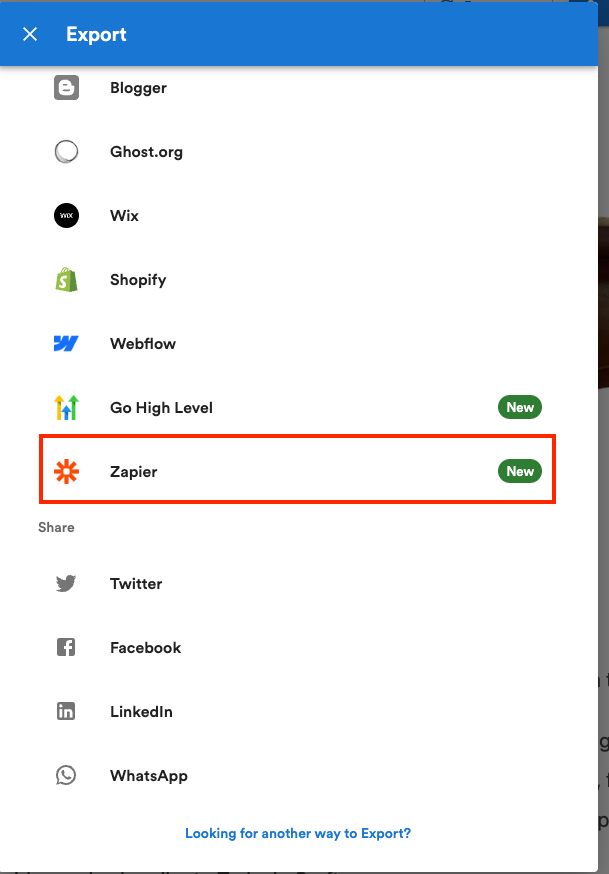Choose Shopify from the export list

point(298,280)
